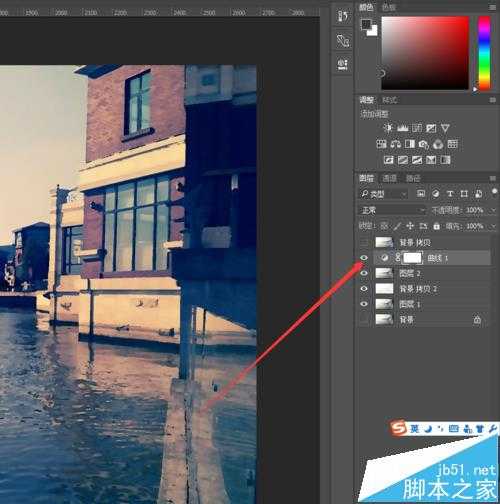Hide the 曲线 1 adjustment layer
This screenshot has height=504, width=500.
click(364, 258)
